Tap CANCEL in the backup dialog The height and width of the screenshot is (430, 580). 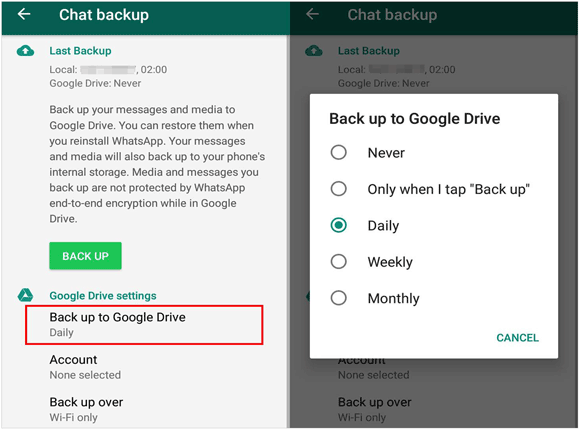click(517, 337)
